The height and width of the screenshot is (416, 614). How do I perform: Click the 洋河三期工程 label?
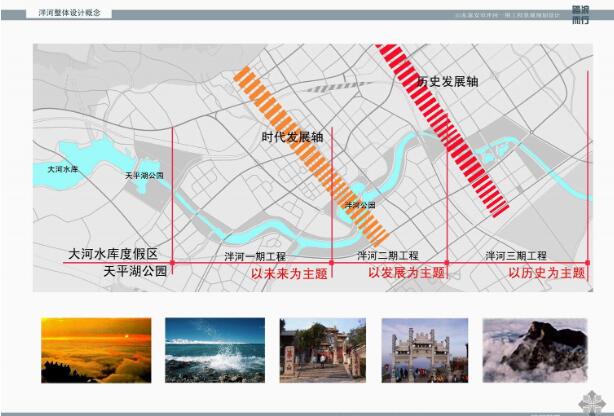tap(516, 256)
